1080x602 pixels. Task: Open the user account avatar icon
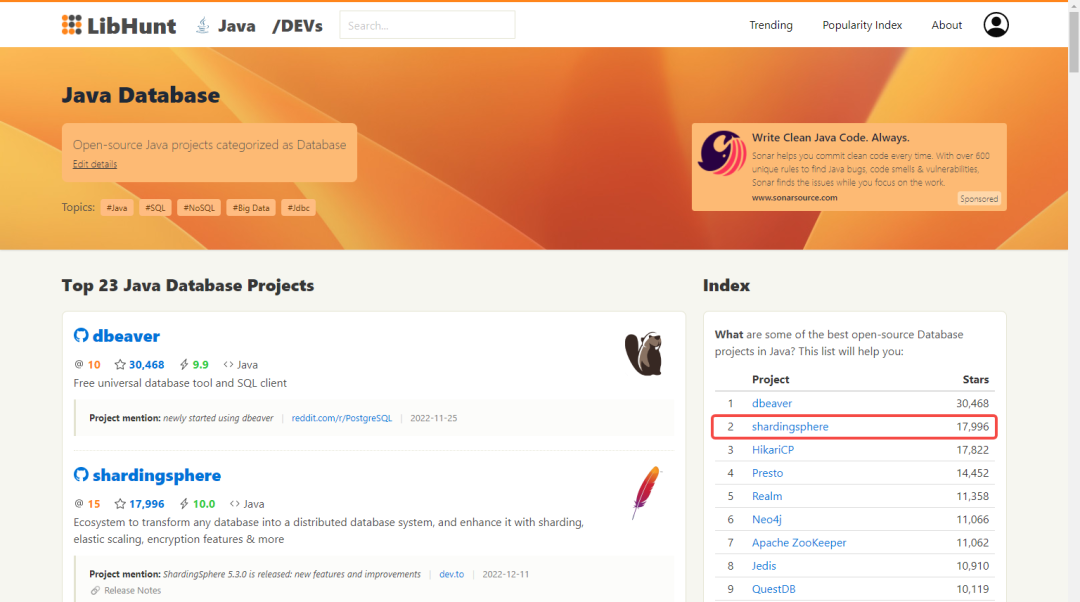point(996,25)
